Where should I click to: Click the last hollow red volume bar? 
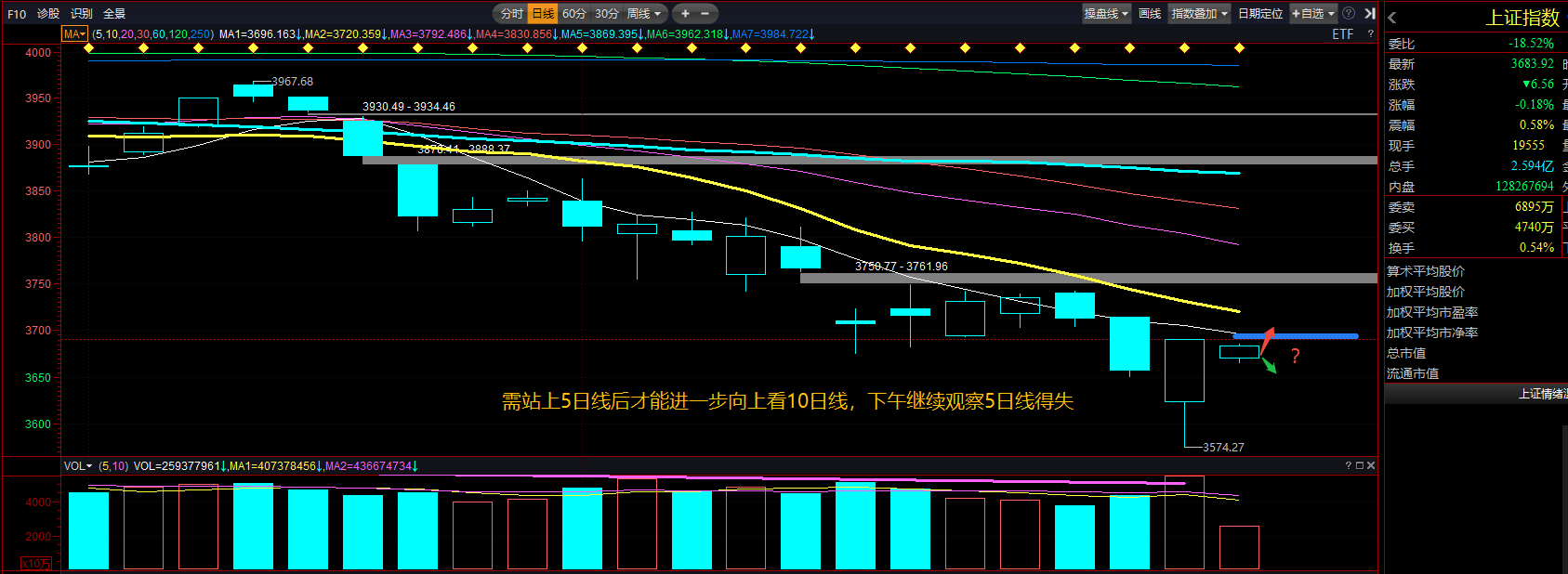pos(1239,547)
